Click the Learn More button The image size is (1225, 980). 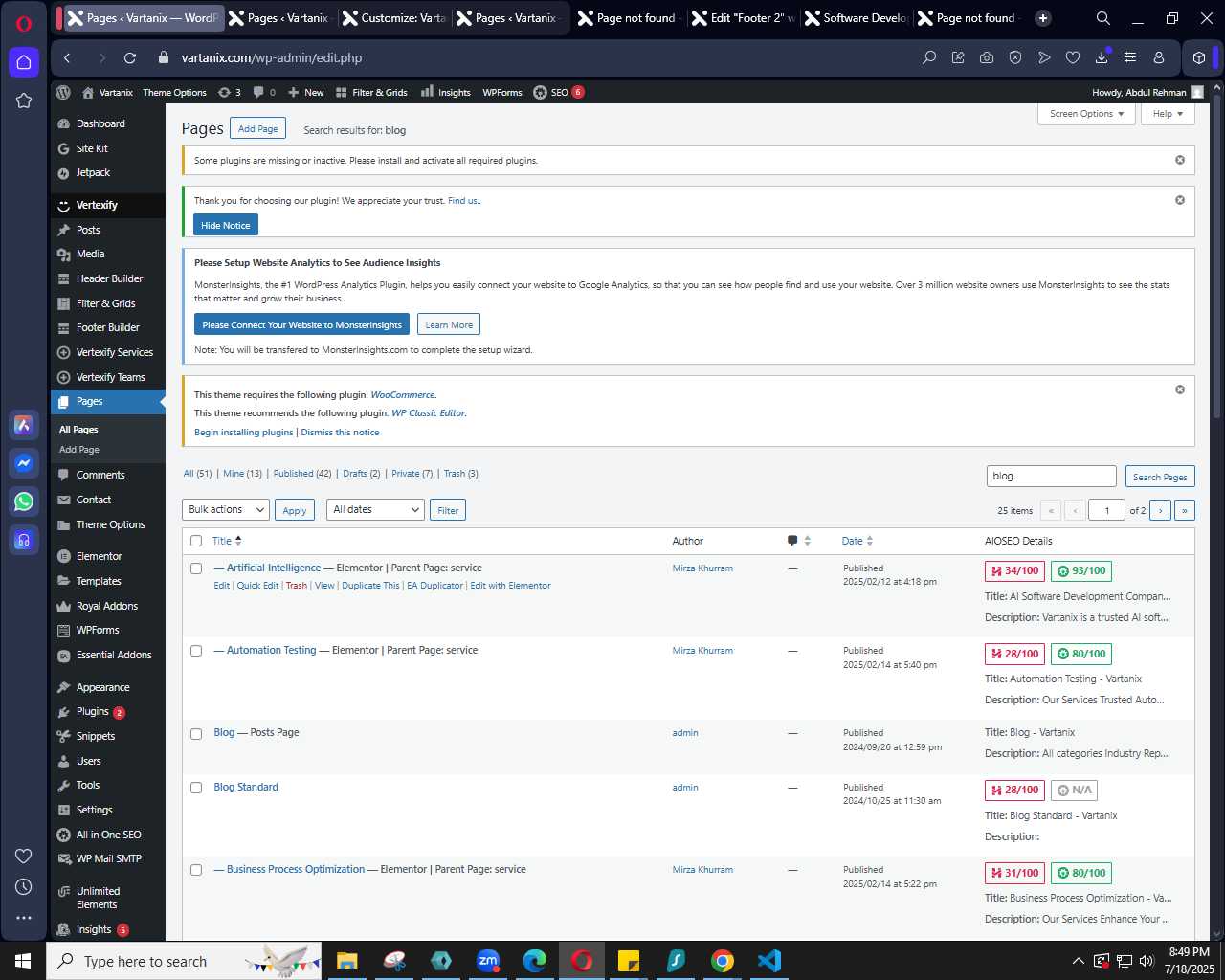coord(449,324)
